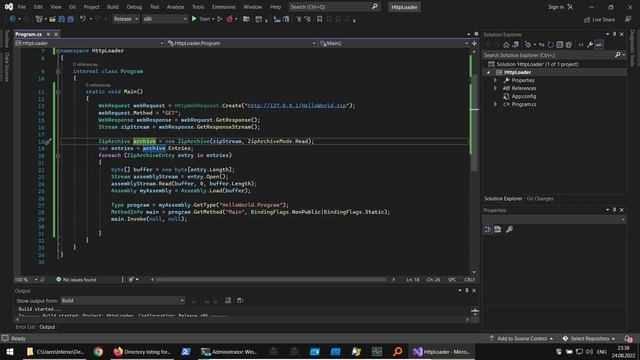Viewport: 640px width, 360px height.
Task: Click the Clear All icon in Output
Action: click(x=228, y=301)
